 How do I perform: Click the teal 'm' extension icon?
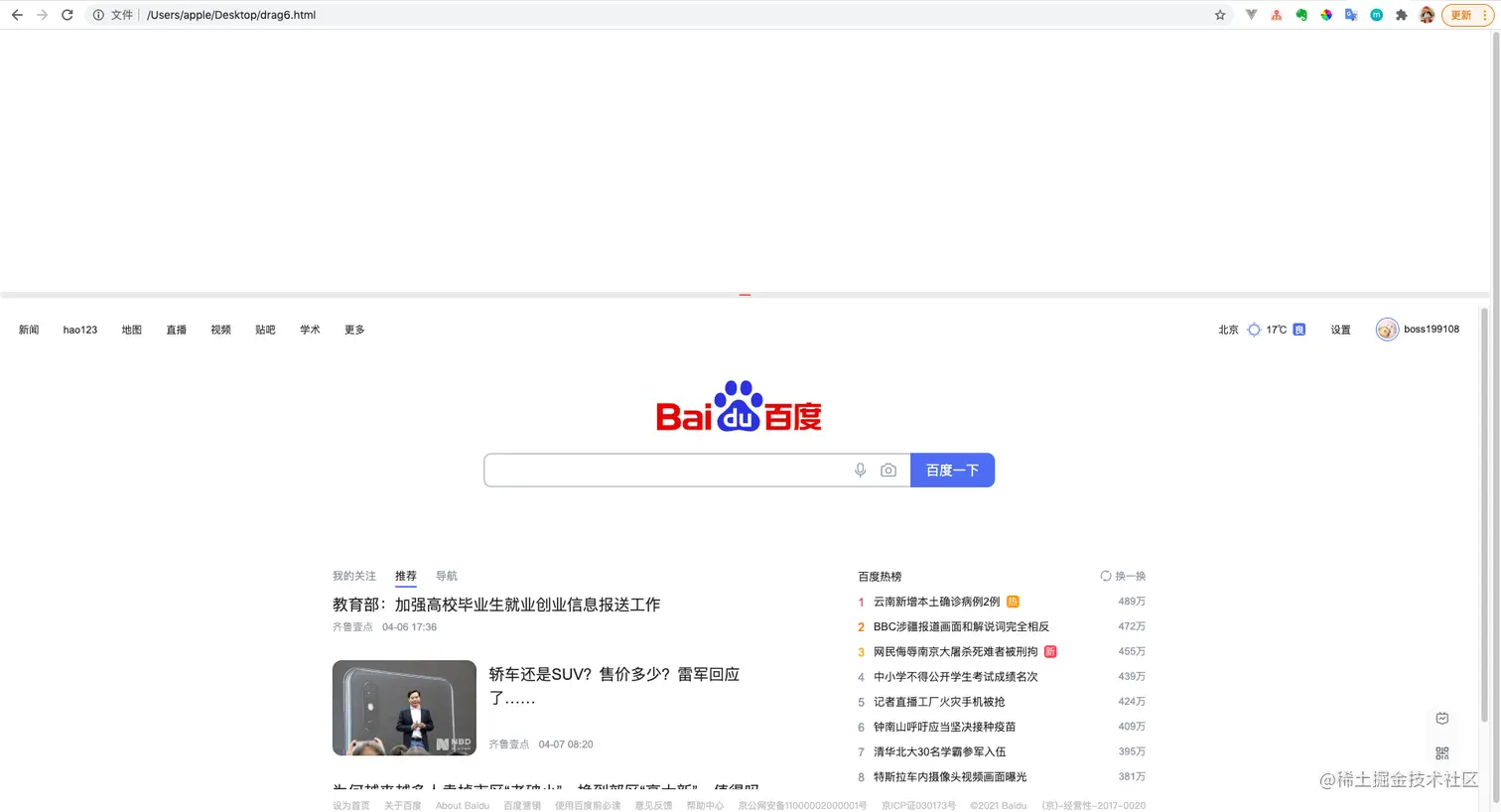[1376, 15]
